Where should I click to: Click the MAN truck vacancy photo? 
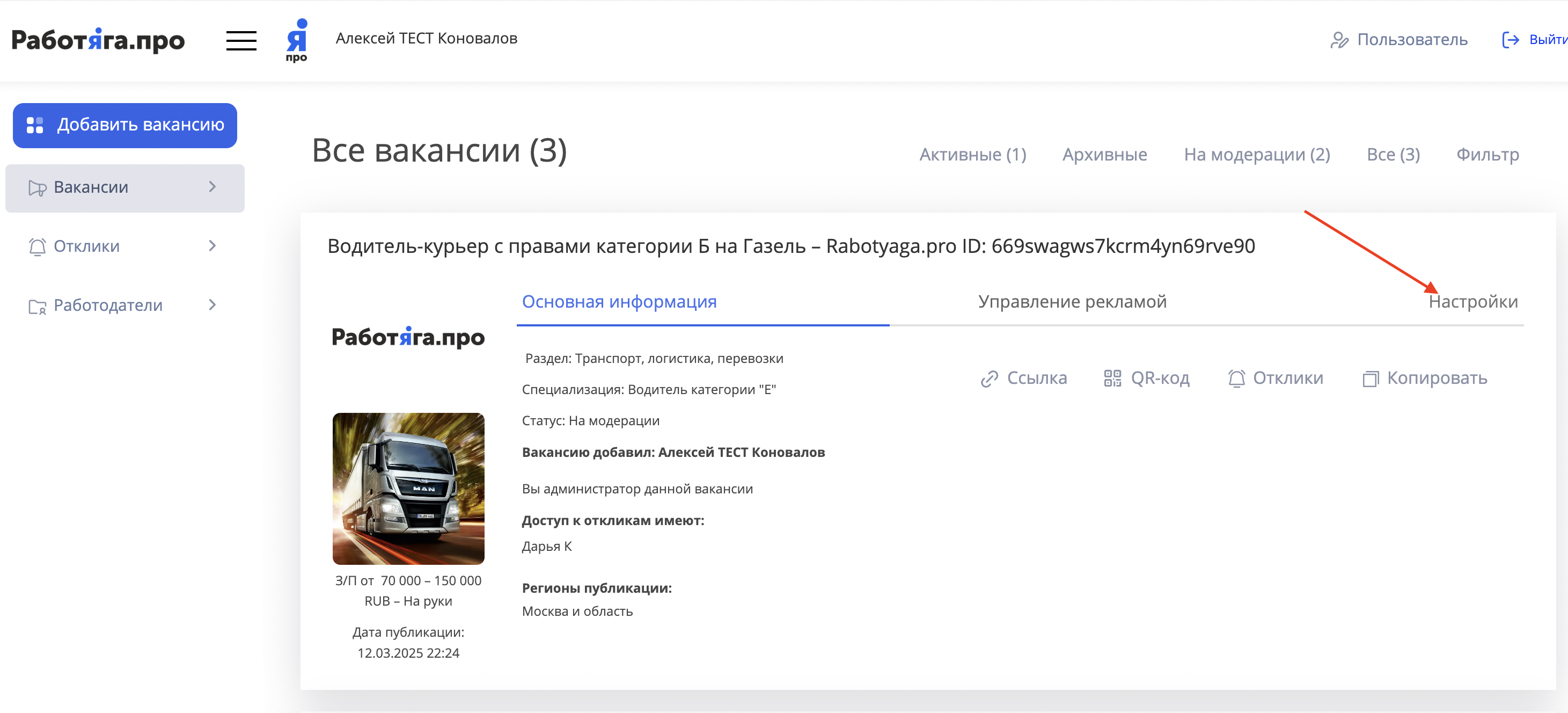[x=408, y=489]
